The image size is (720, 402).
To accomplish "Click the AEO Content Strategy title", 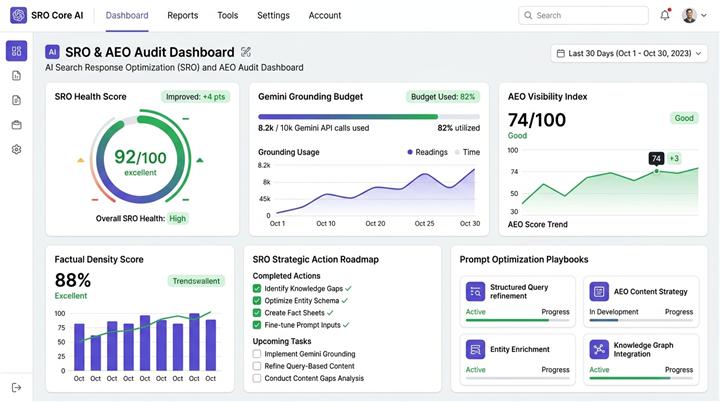I will click(x=651, y=291).
